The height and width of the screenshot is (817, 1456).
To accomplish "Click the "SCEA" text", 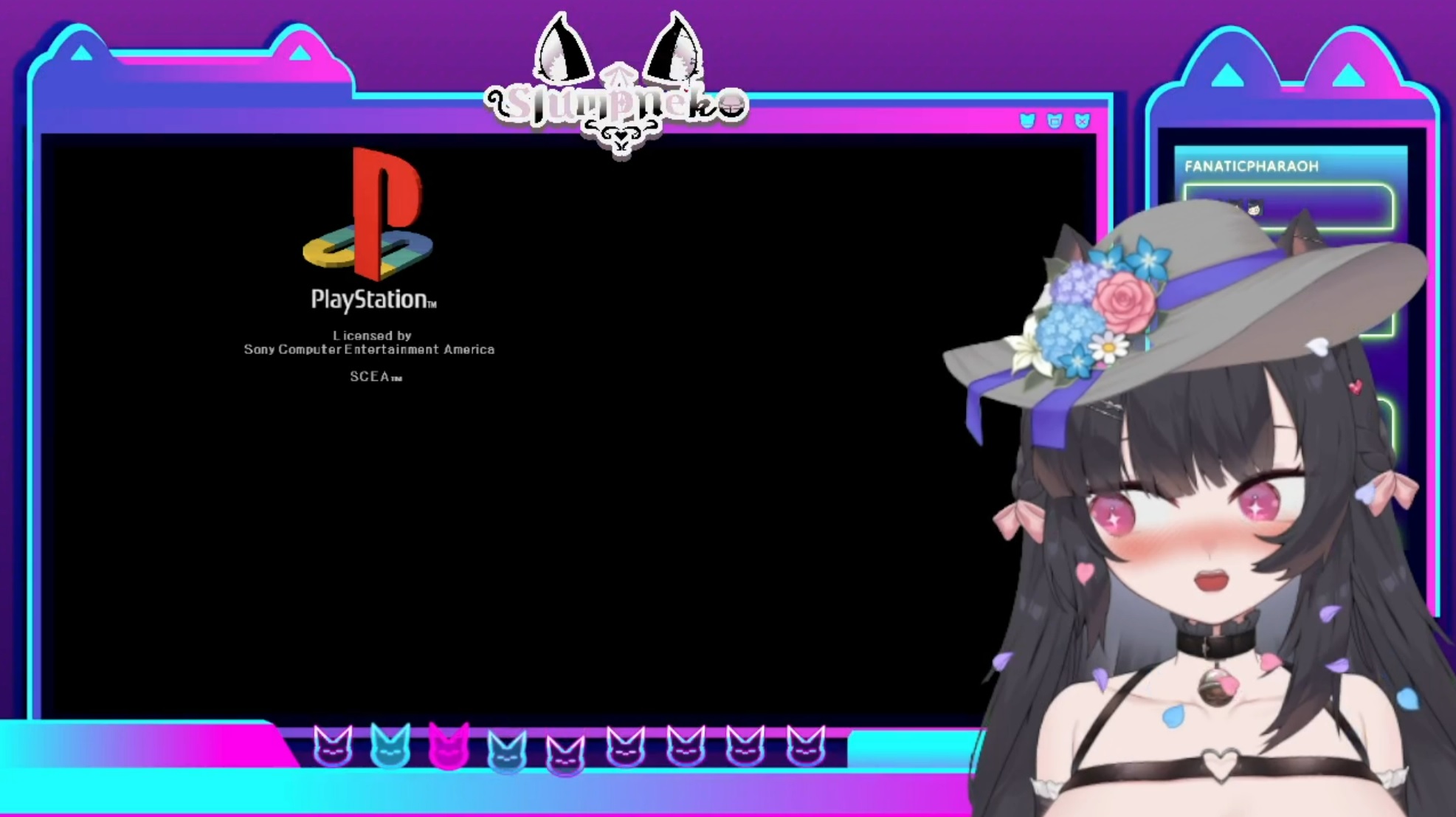I will coord(376,376).
